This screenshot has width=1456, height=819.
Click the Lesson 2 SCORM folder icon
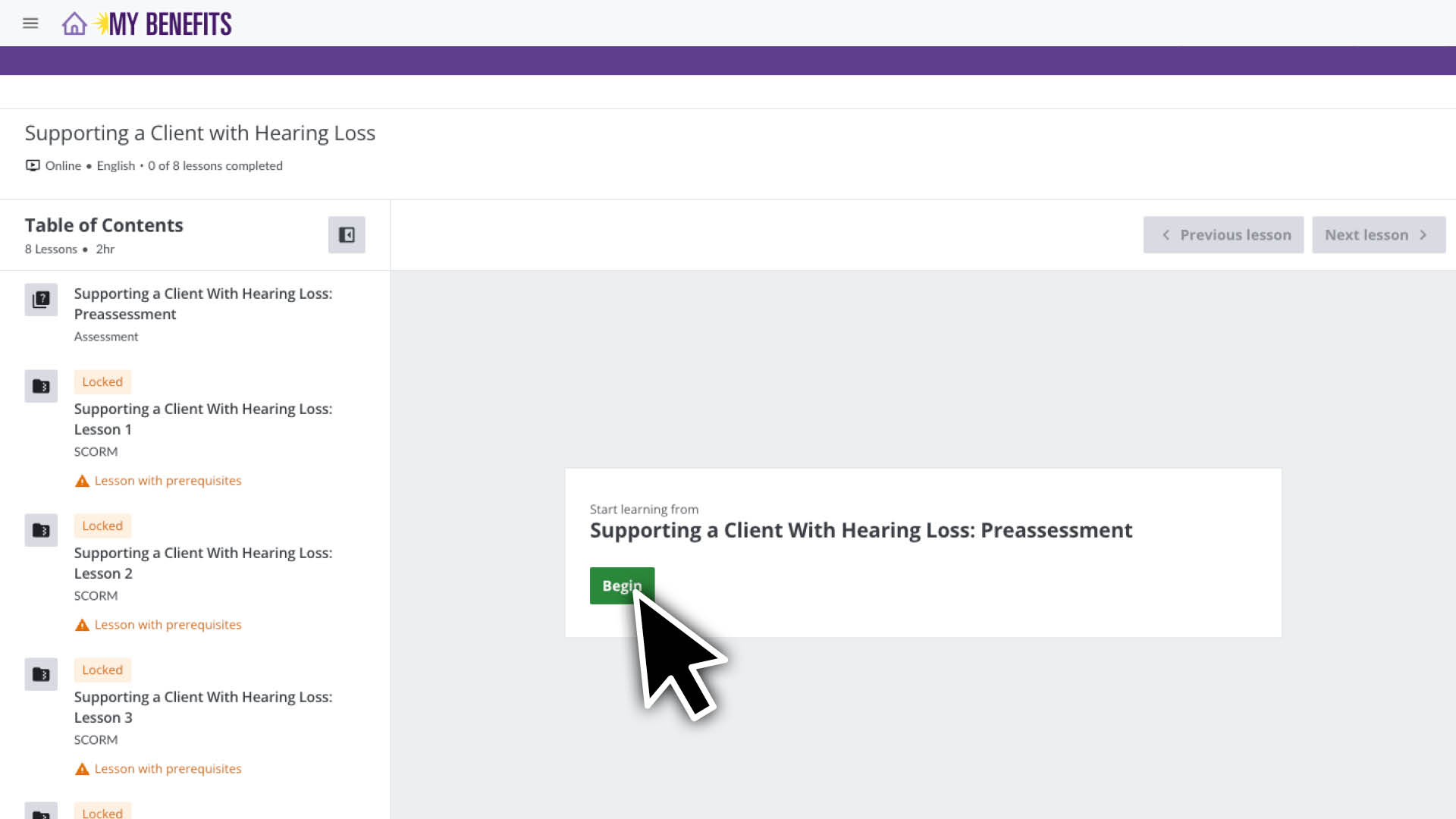coord(41,531)
